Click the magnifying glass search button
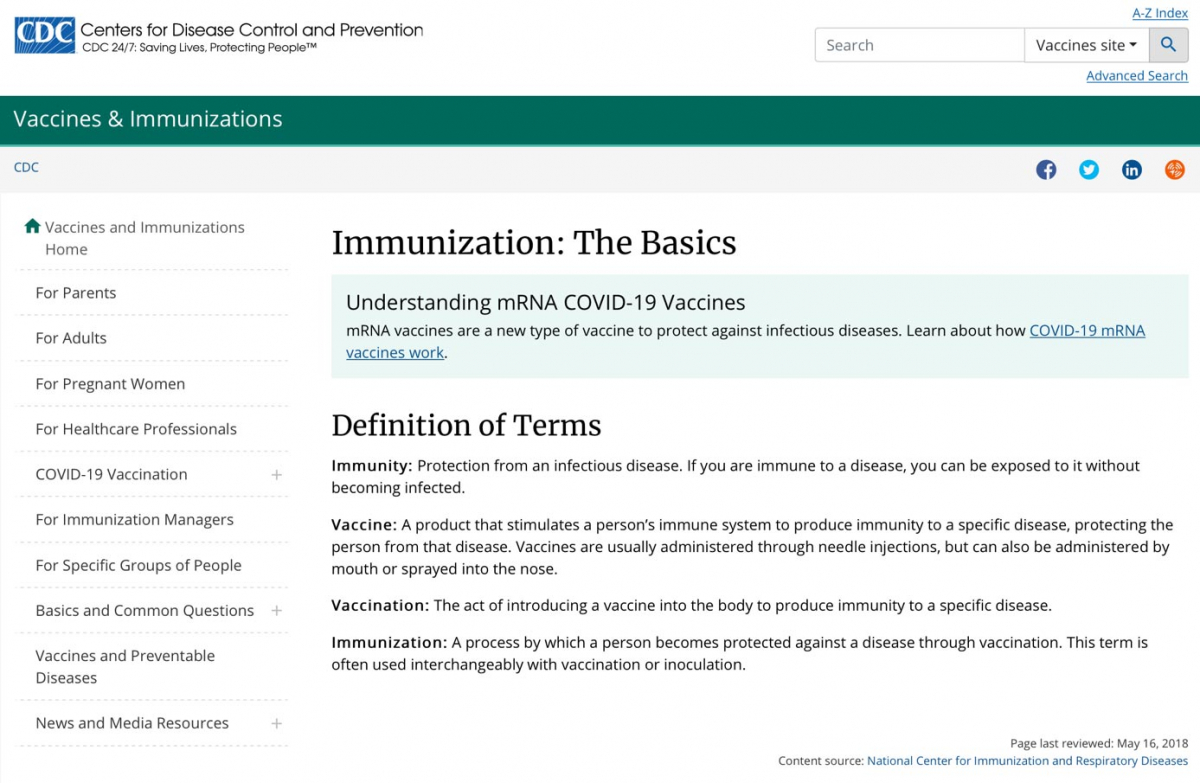Screen dimensions: 1200x783 pos(1168,45)
